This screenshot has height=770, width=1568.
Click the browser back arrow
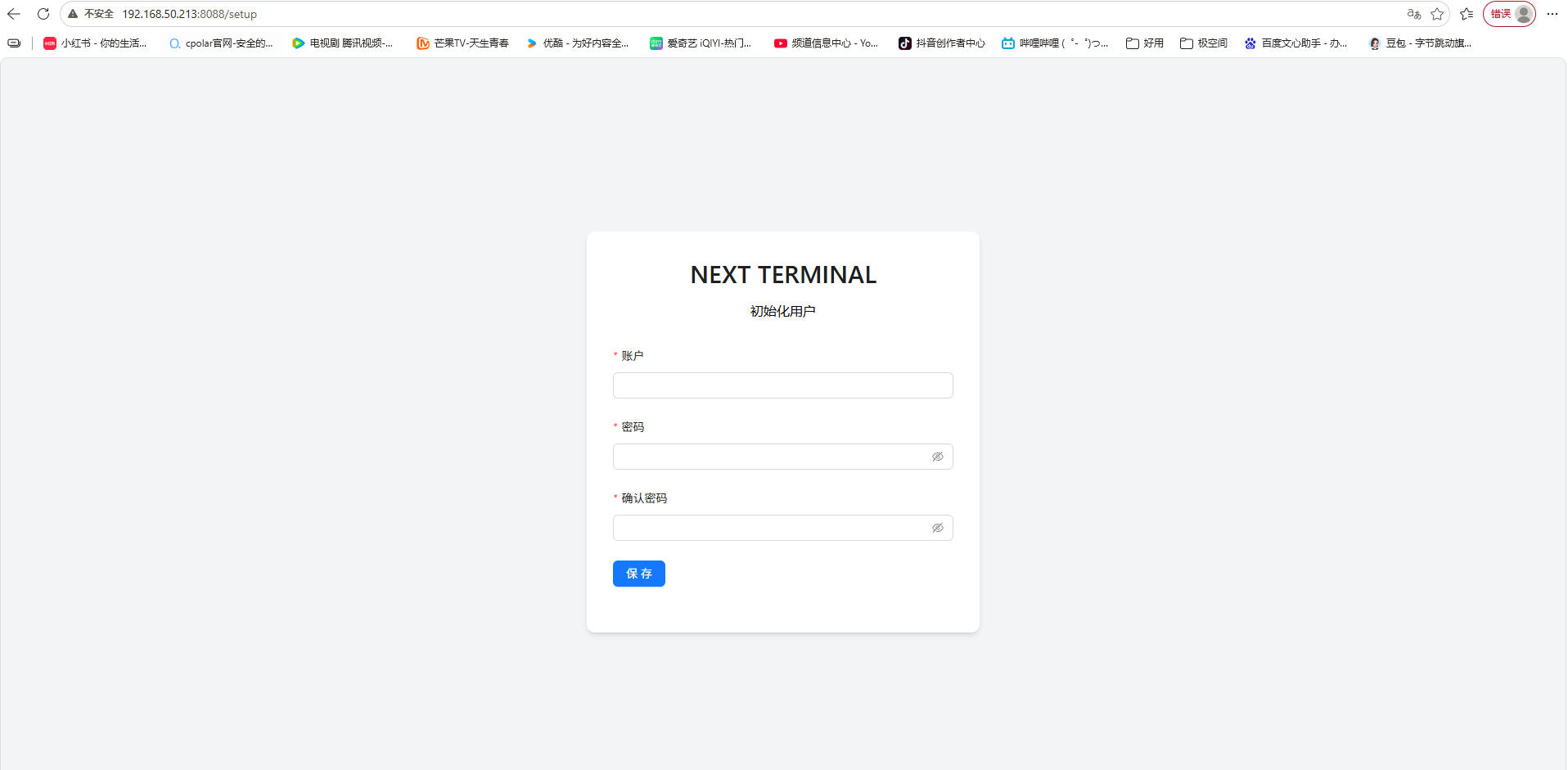(14, 14)
